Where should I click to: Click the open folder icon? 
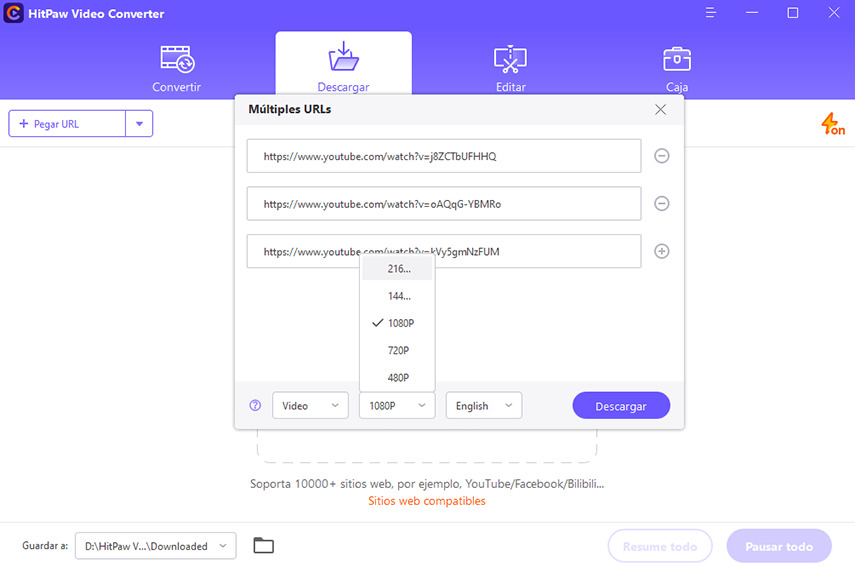pyautogui.click(x=263, y=545)
